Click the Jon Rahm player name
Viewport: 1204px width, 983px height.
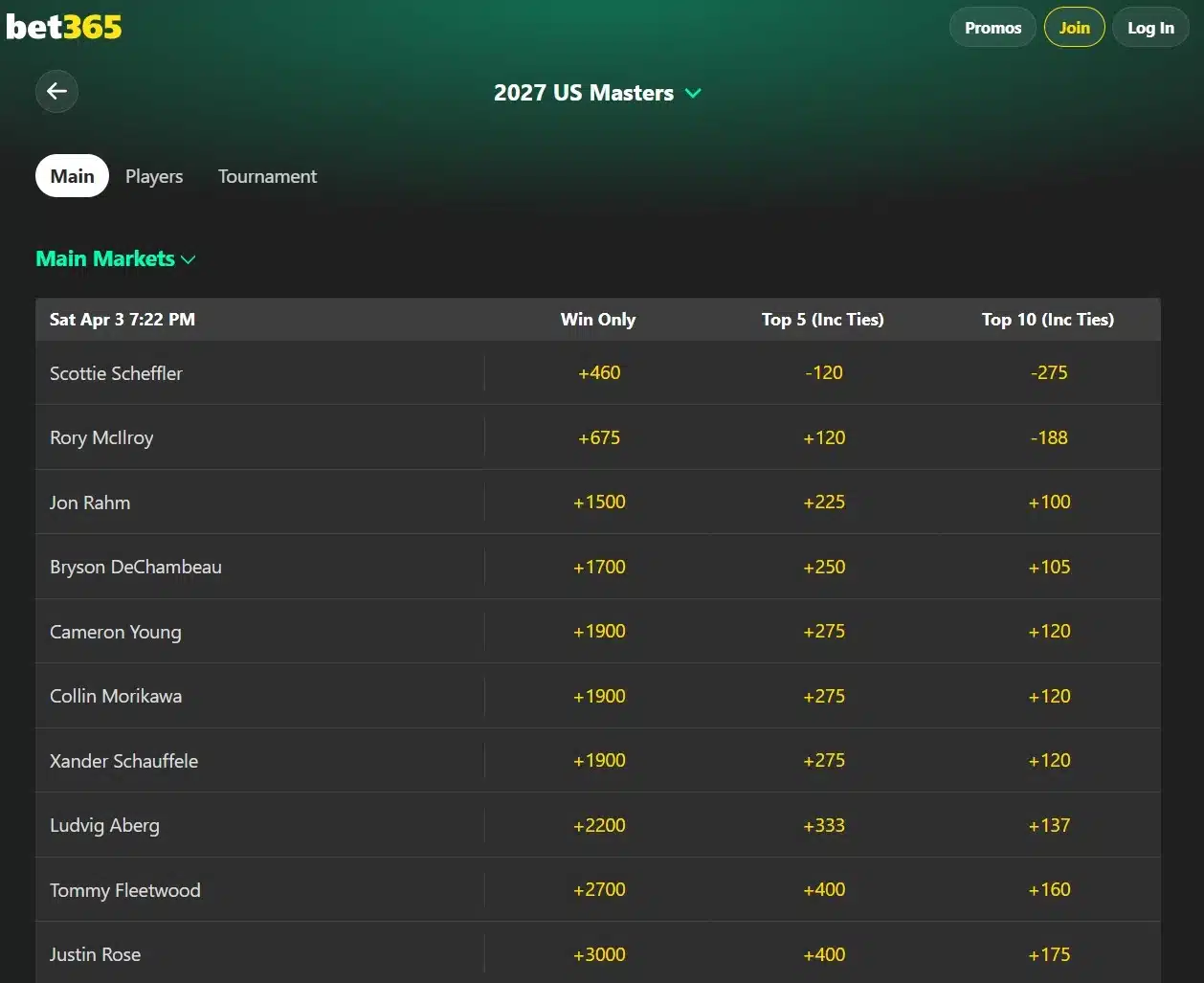[90, 503]
